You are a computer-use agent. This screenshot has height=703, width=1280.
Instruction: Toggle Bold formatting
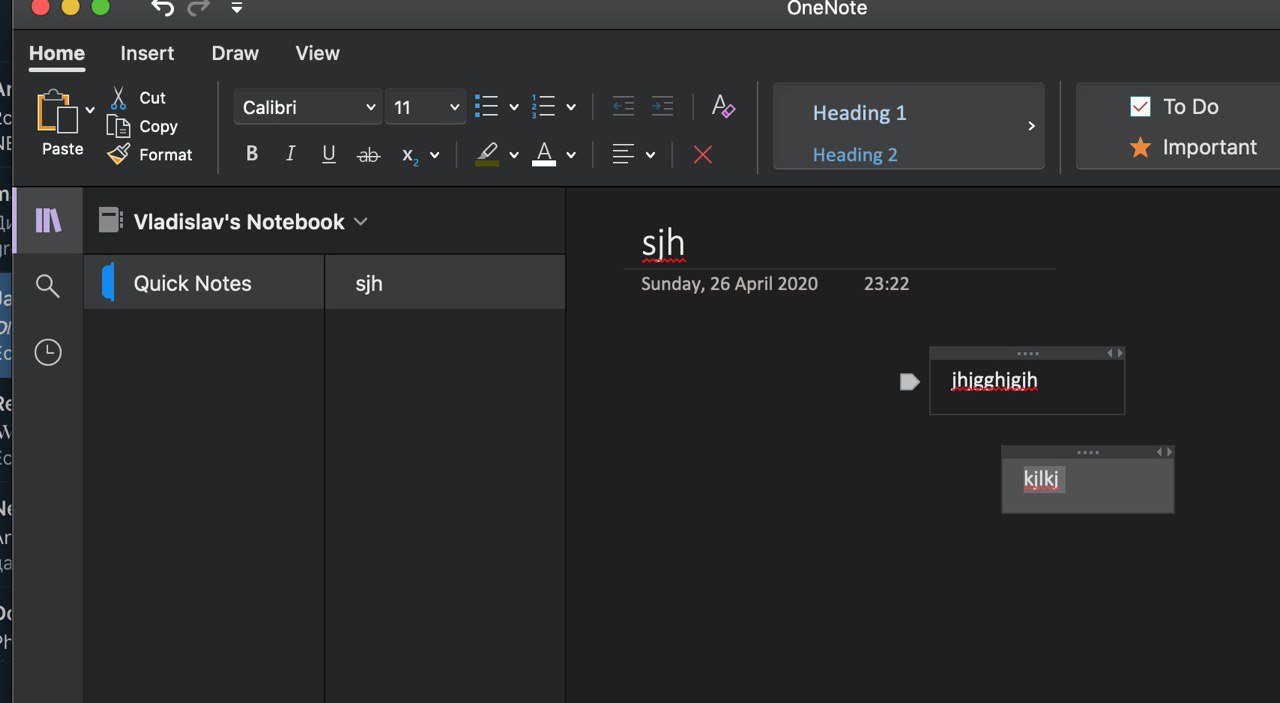click(x=252, y=154)
